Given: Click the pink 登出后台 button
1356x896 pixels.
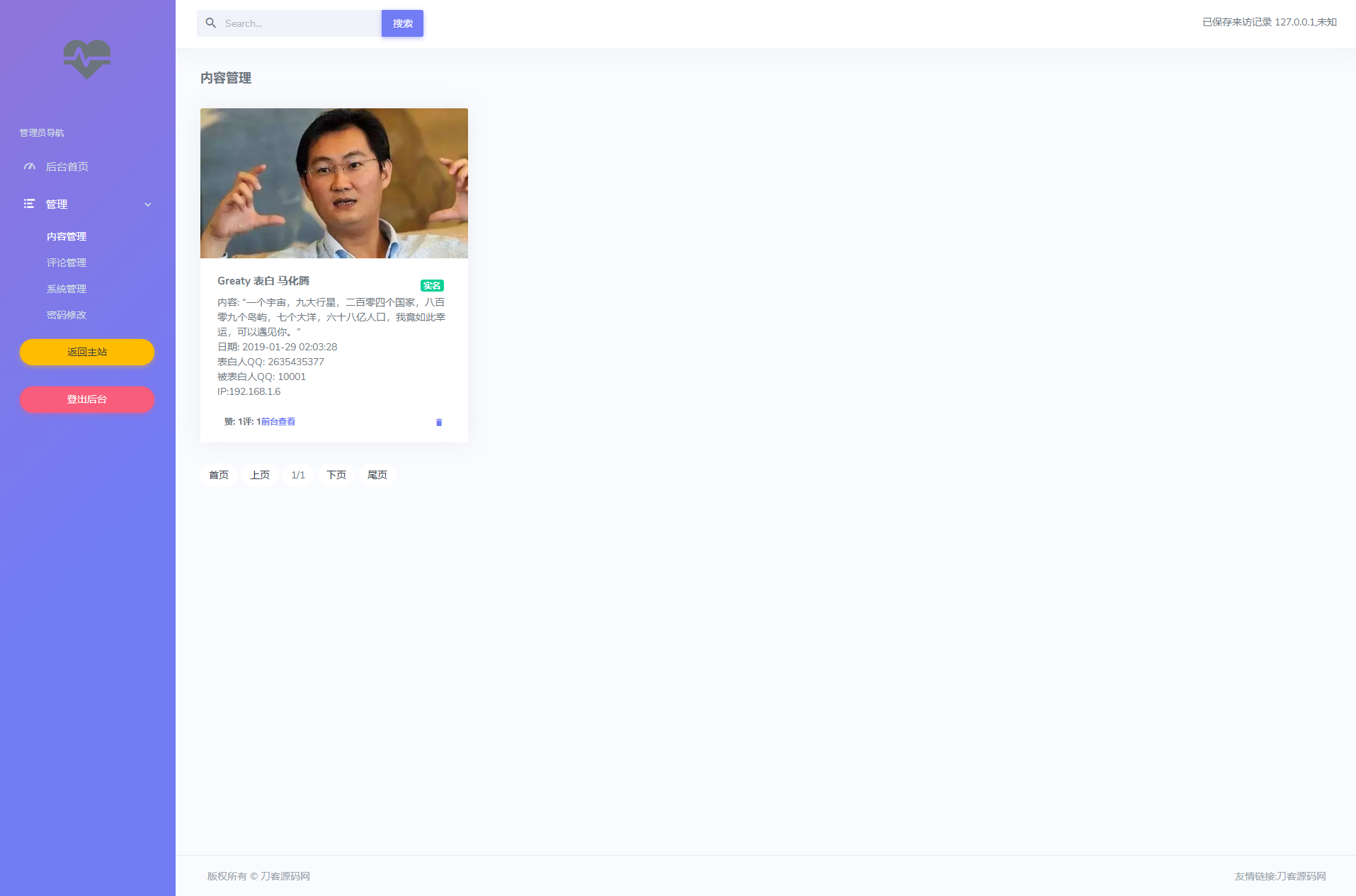Looking at the screenshot, I should pos(86,399).
